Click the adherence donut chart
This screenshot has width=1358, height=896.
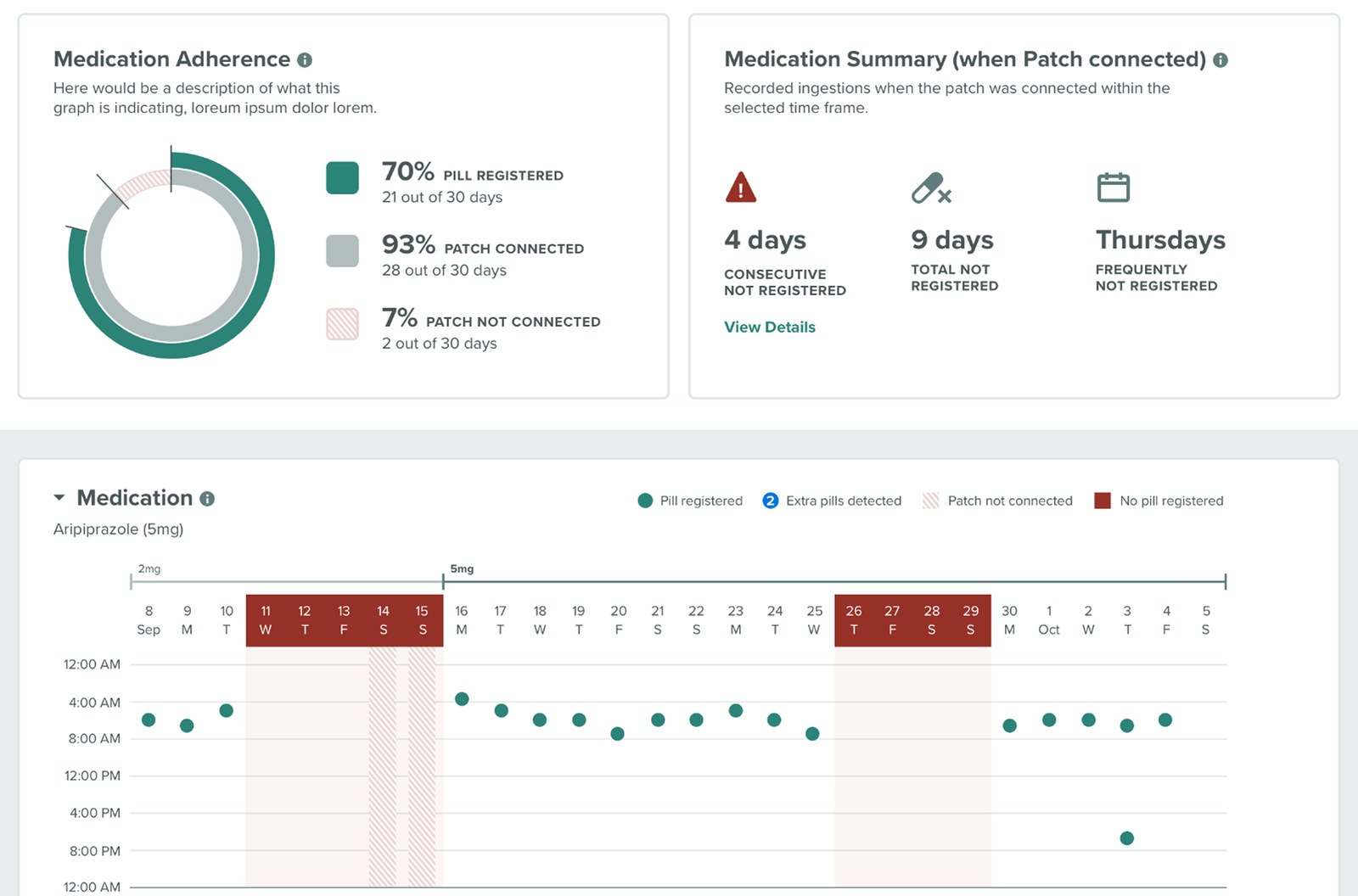click(171, 255)
